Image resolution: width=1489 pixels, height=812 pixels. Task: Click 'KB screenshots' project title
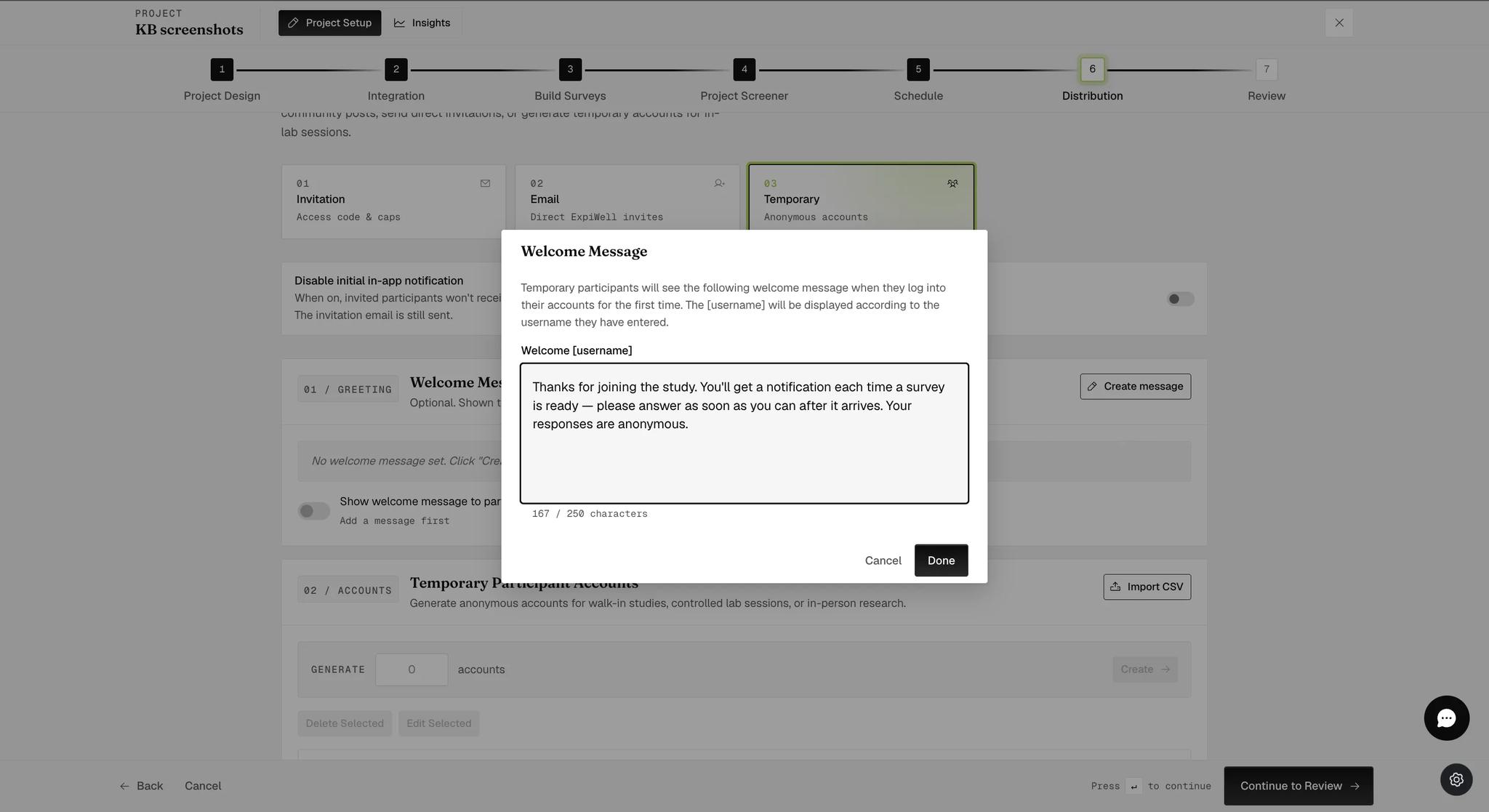coord(189,30)
